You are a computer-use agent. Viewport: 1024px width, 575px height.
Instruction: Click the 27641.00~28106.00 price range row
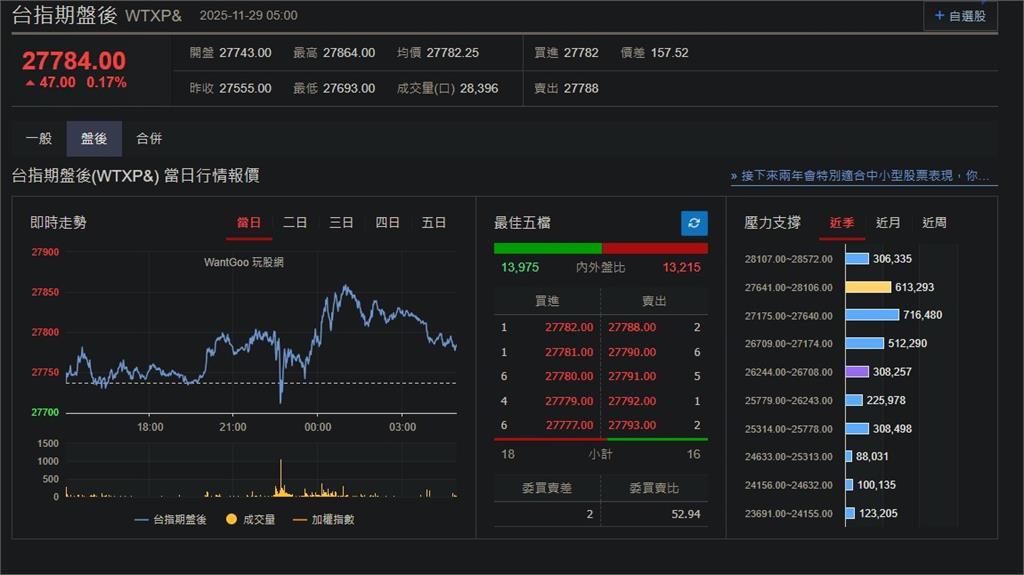pyautogui.click(x=839, y=287)
